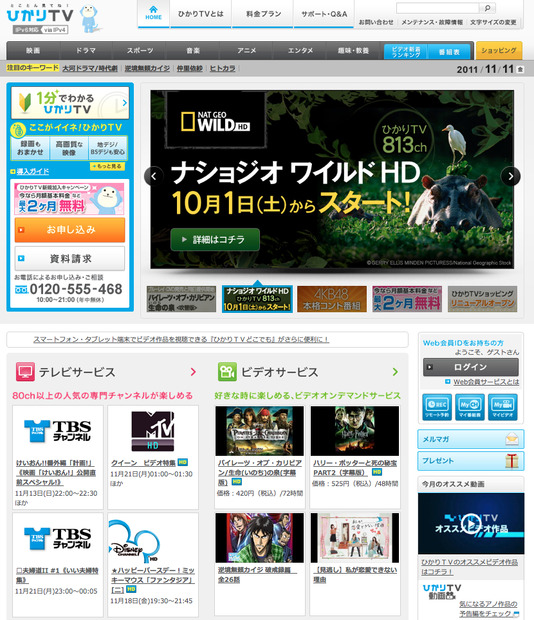Click the MTV HD channel logo

click(153, 431)
